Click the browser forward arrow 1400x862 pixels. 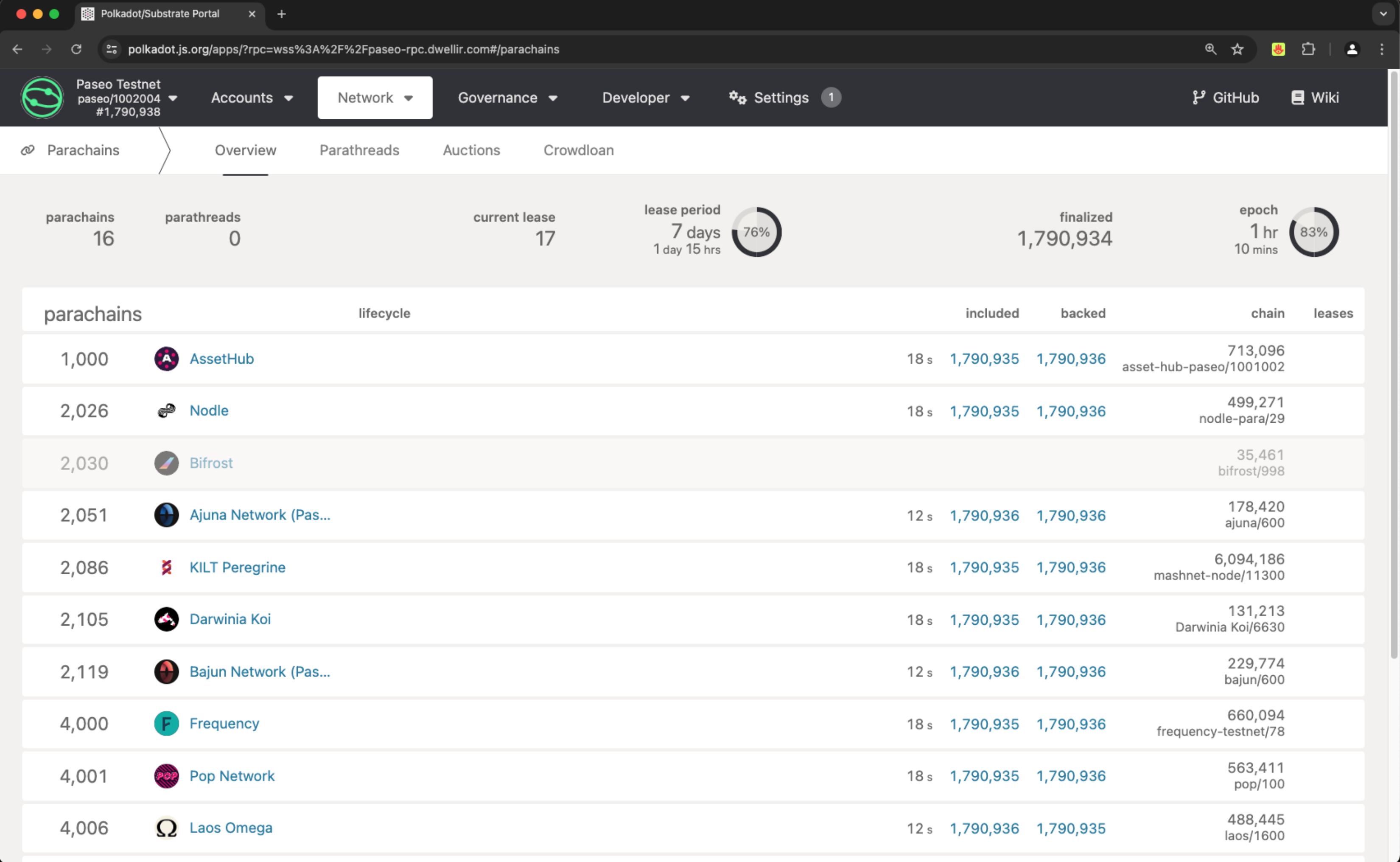coord(47,49)
